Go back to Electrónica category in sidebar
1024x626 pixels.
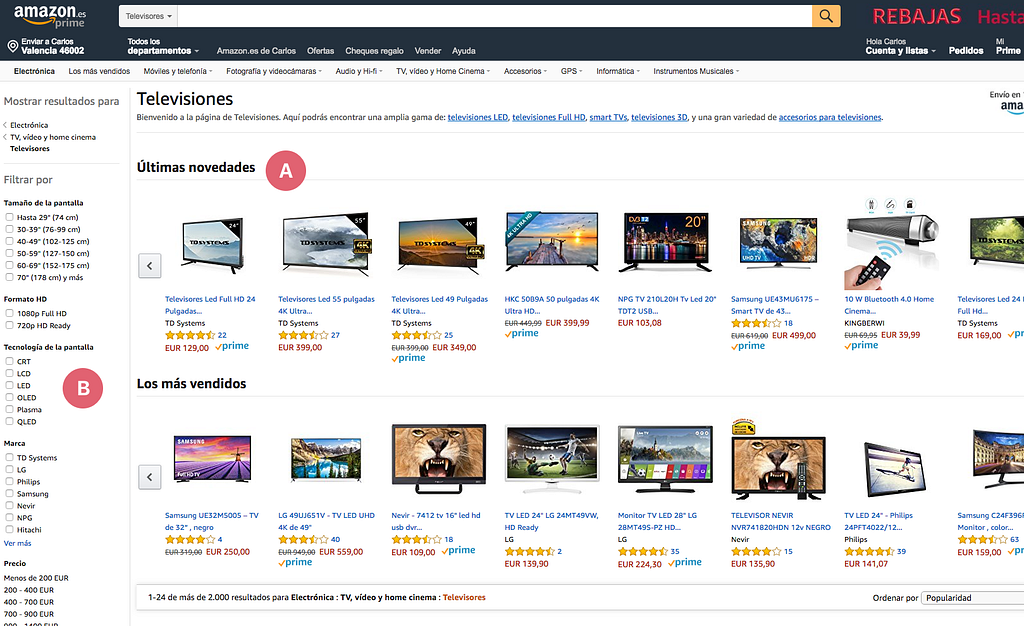tap(29, 125)
